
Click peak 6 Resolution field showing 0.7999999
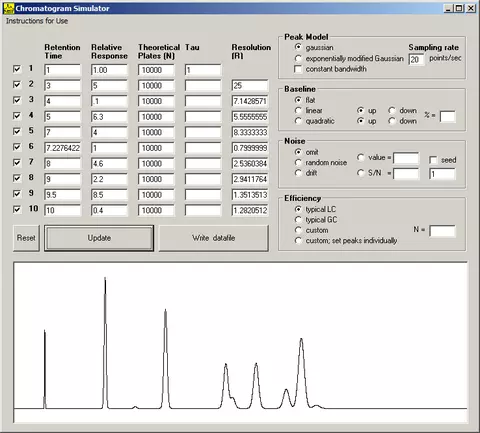click(250, 148)
